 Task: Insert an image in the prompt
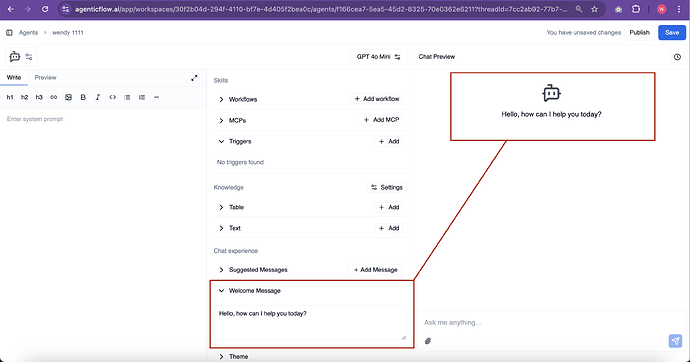68,97
